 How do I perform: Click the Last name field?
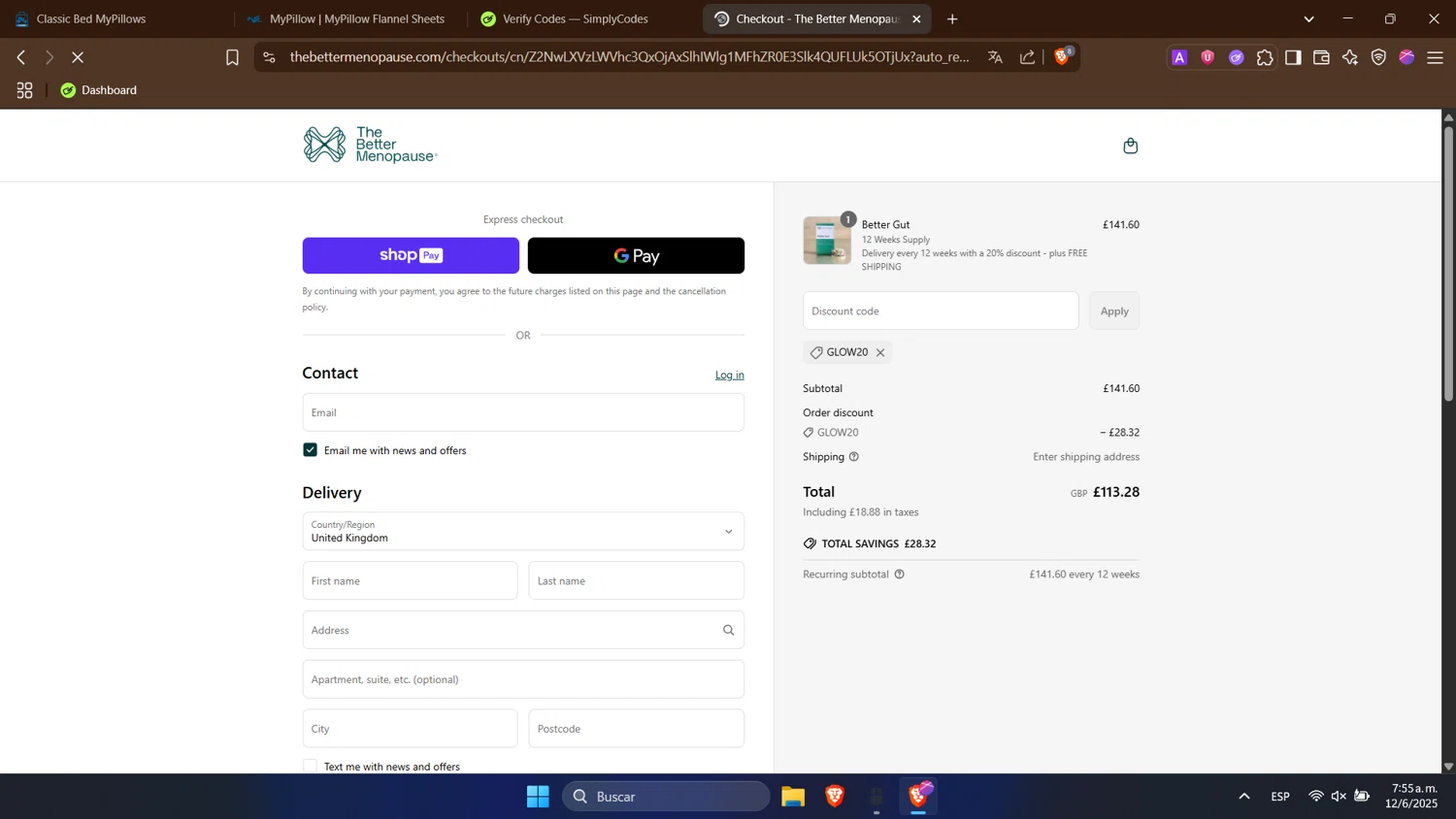(x=636, y=580)
